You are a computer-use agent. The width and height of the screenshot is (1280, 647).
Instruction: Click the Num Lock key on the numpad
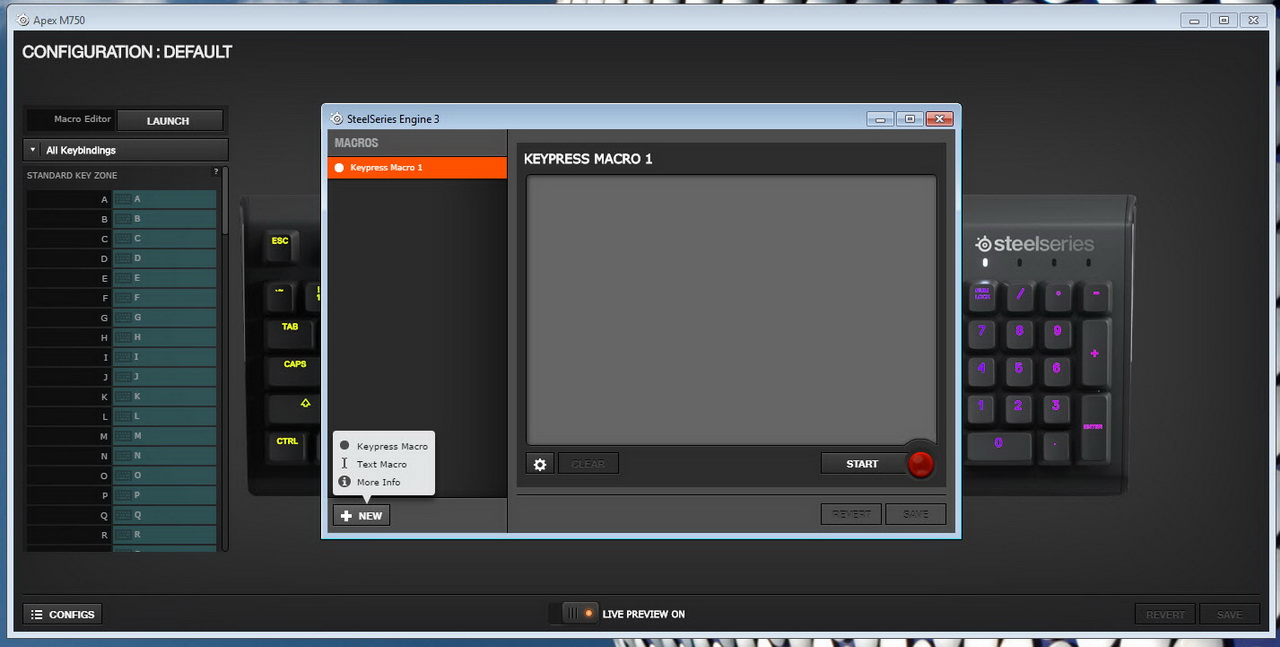(982, 295)
